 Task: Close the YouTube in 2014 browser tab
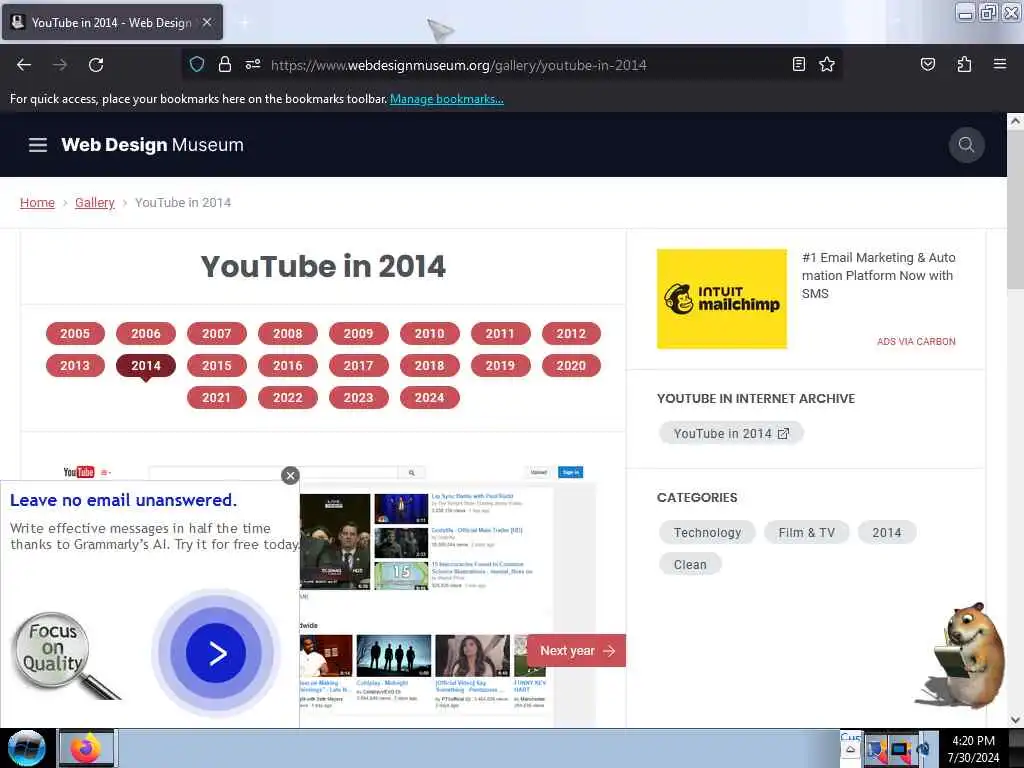pyautogui.click(x=207, y=22)
